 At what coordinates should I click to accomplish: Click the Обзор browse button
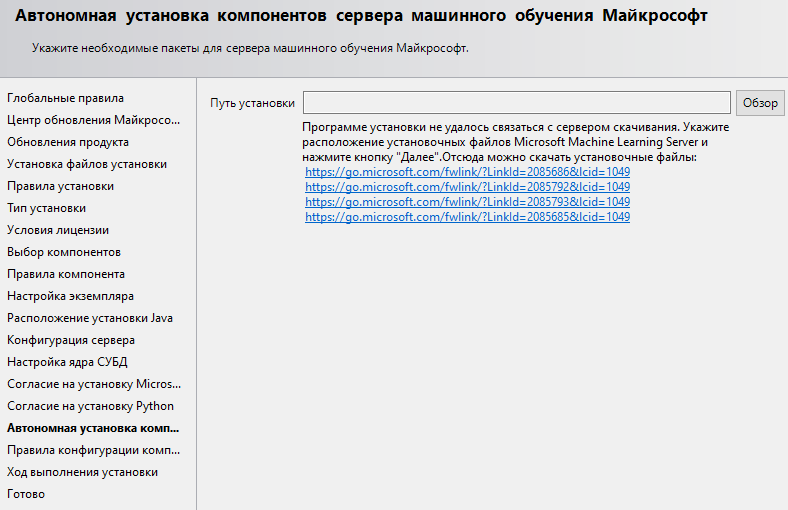(x=760, y=103)
